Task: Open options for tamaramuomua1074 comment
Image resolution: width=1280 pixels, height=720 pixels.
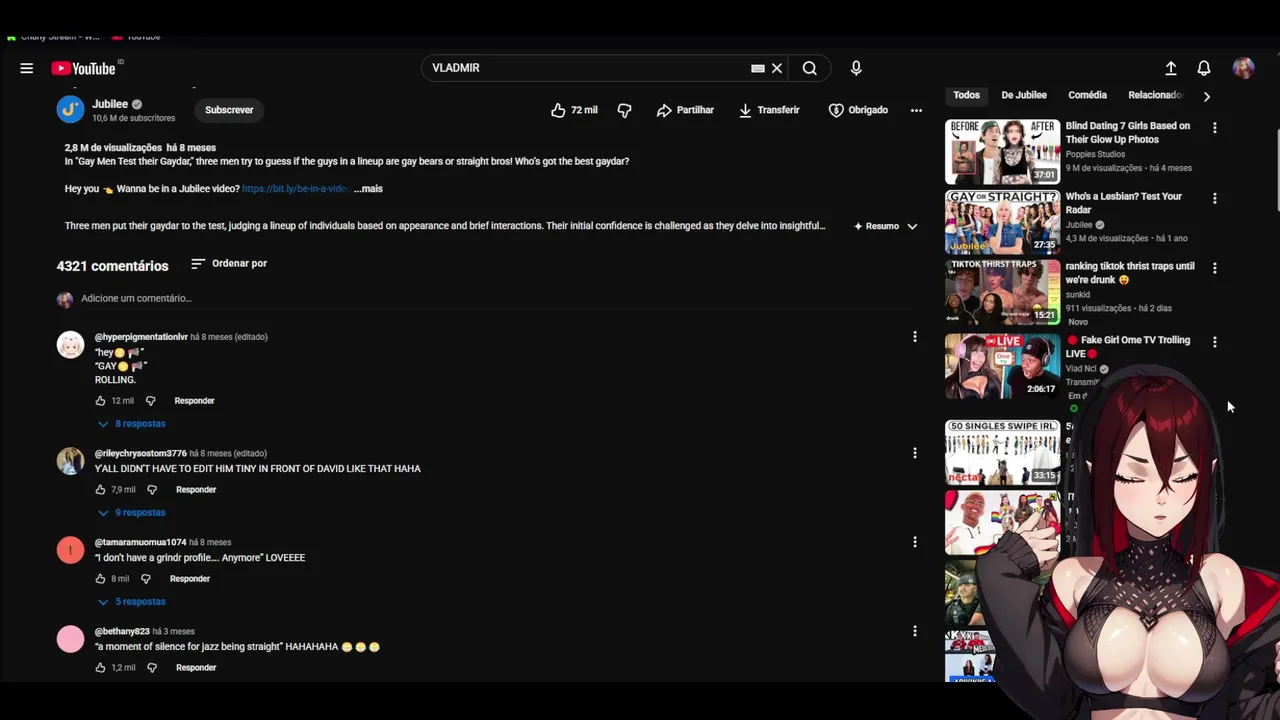Action: [x=914, y=542]
